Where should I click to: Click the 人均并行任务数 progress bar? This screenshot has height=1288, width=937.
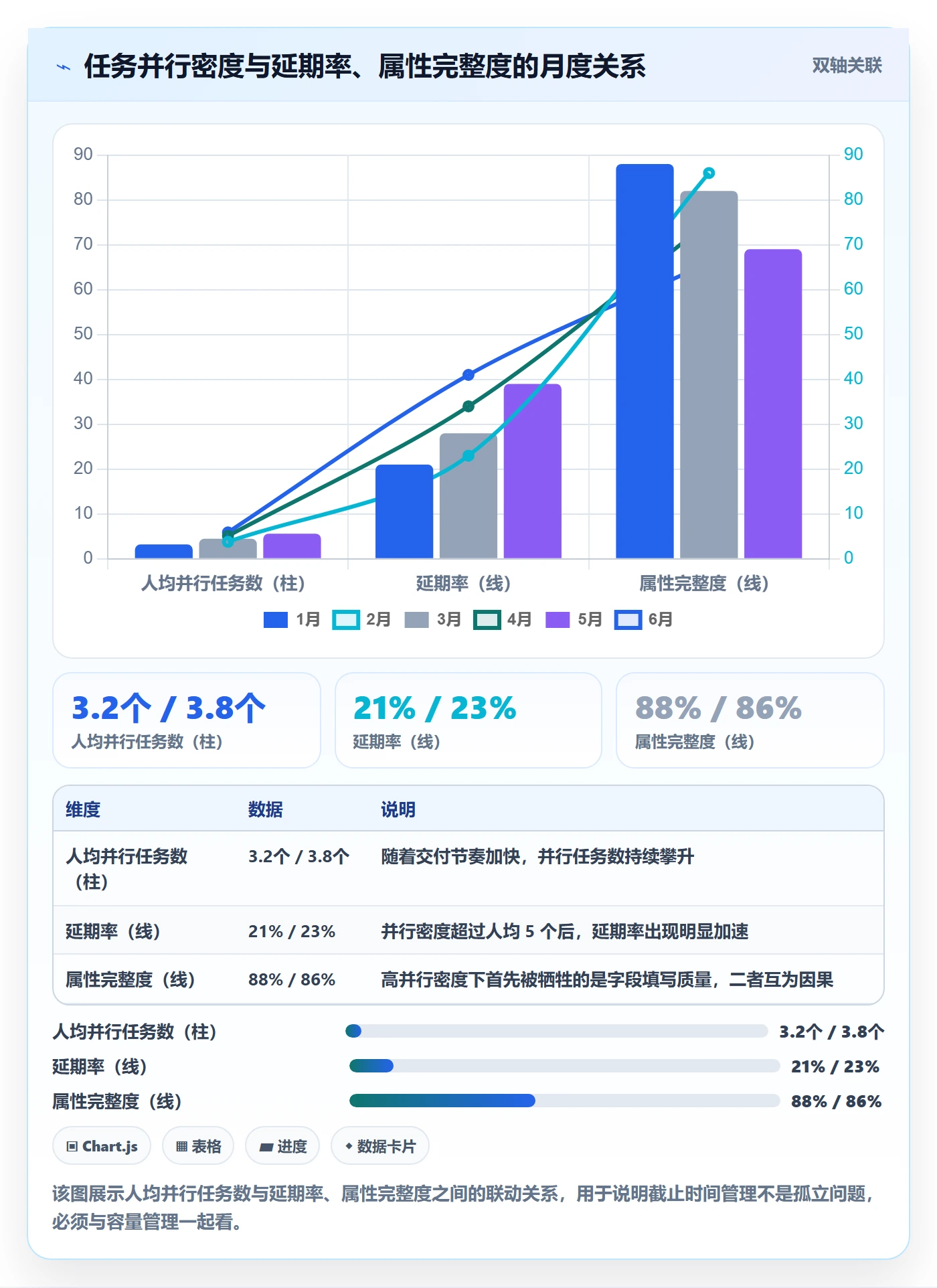[x=557, y=1031]
